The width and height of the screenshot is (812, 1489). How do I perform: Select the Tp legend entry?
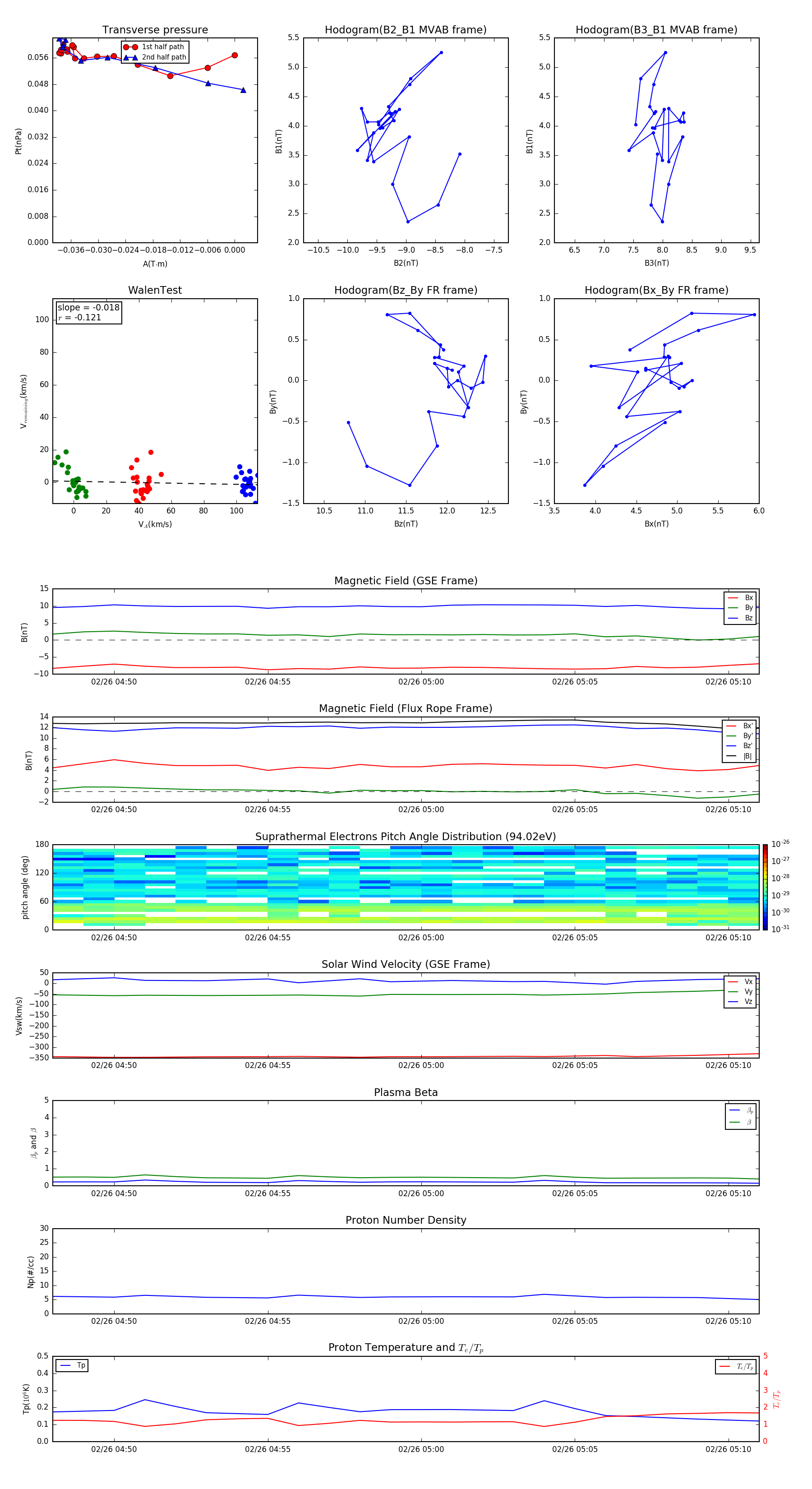(x=72, y=1365)
